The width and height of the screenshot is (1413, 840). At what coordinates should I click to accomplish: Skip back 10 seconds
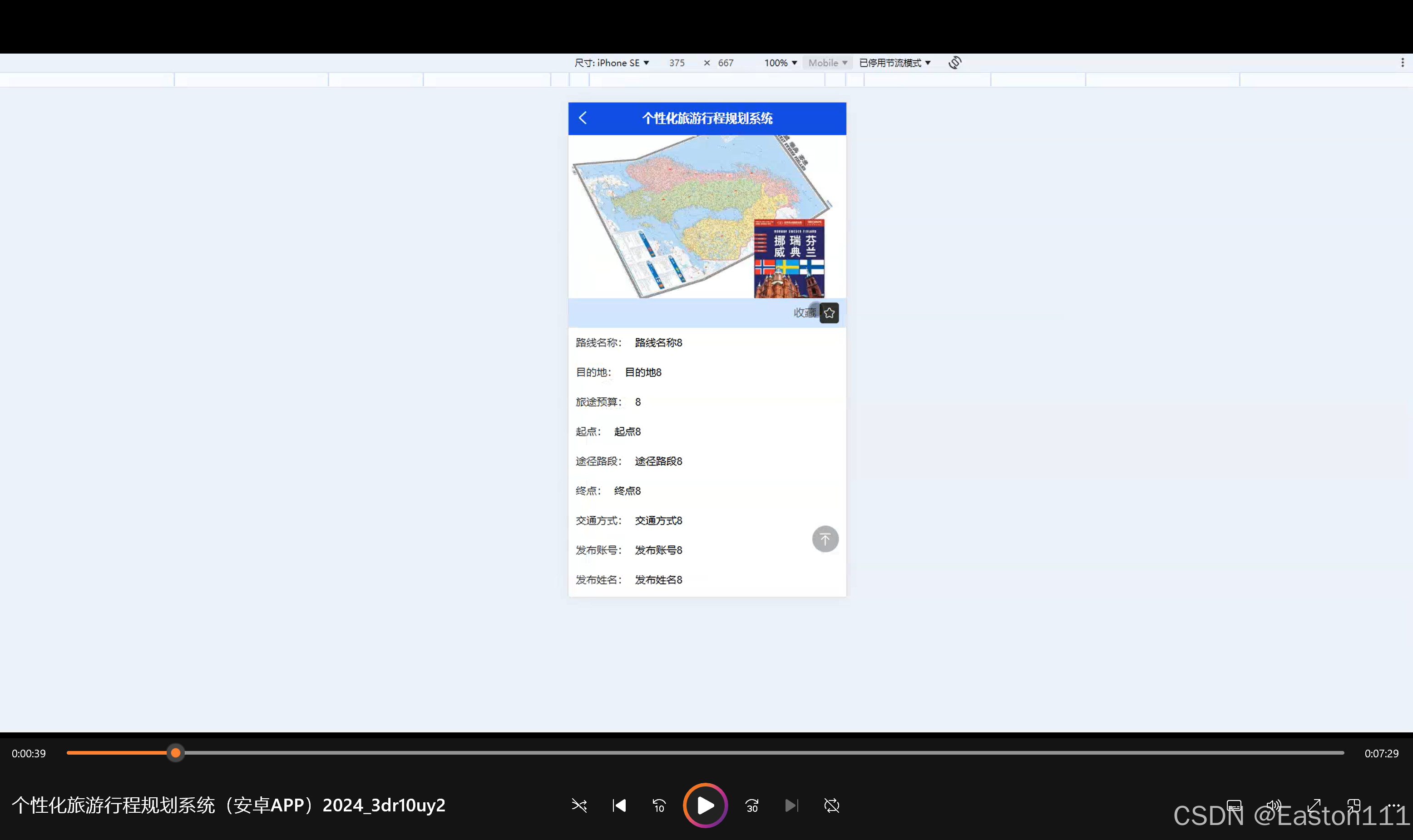click(659, 805)
